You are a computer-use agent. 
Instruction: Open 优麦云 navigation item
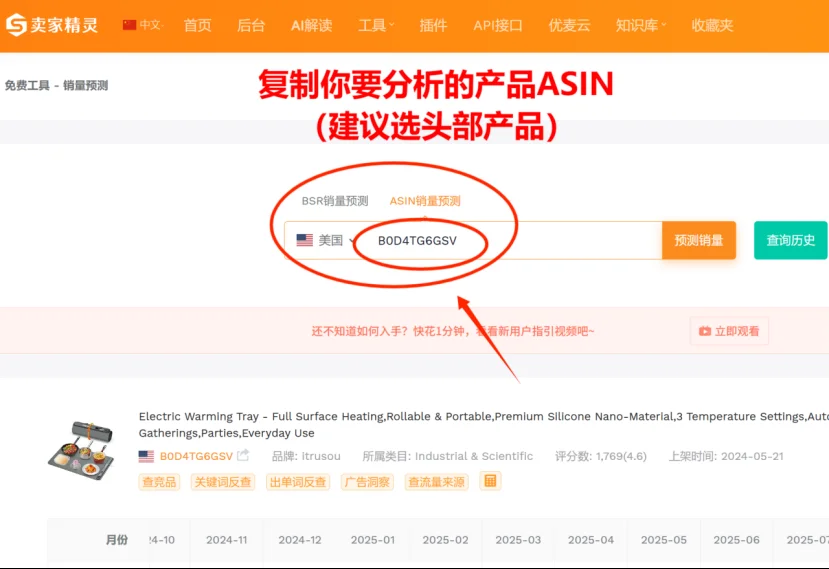tap(569, 25)
